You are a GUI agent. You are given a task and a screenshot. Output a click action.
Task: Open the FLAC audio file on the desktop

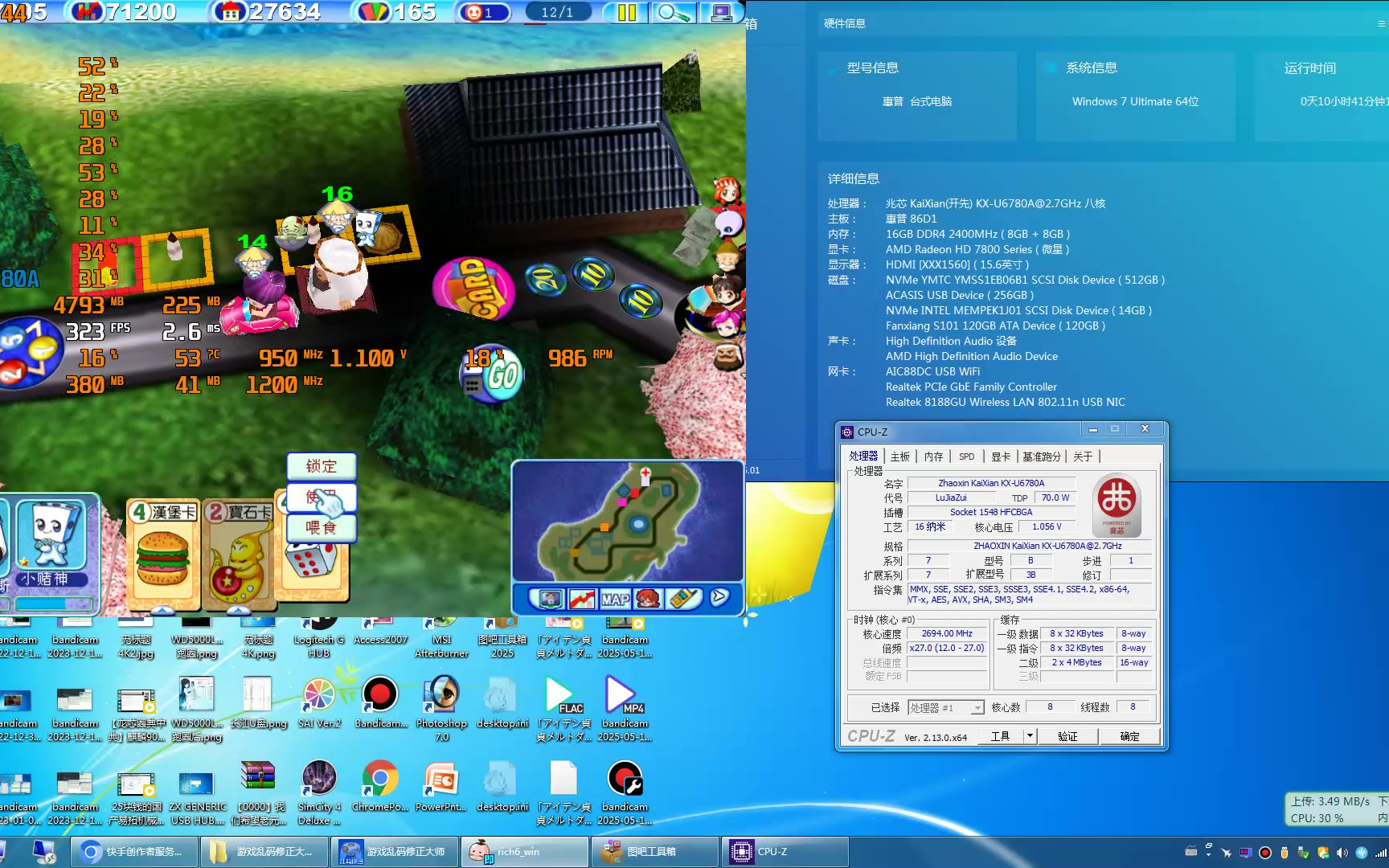pyautogui.click(x=563, y=707)
